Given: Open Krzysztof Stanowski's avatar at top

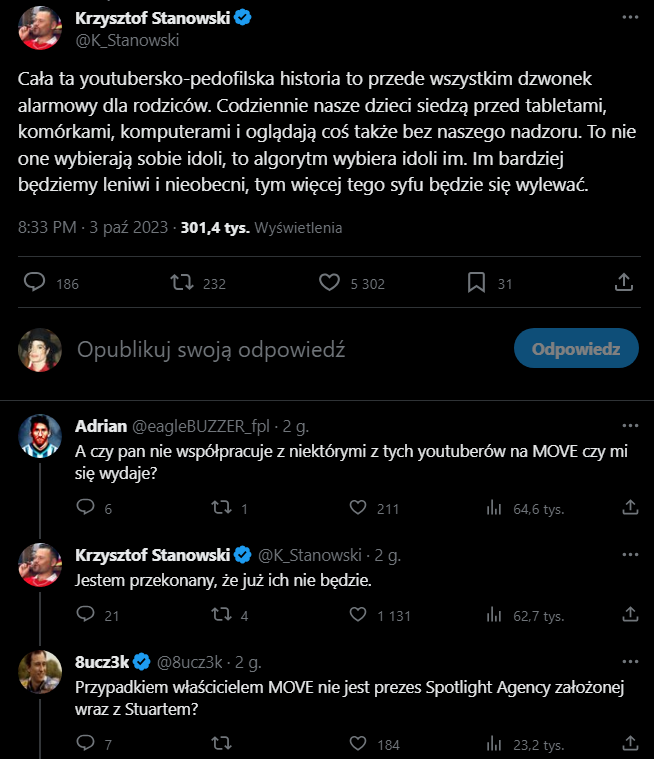Looking at the screenshot, I should pos(40,25).
